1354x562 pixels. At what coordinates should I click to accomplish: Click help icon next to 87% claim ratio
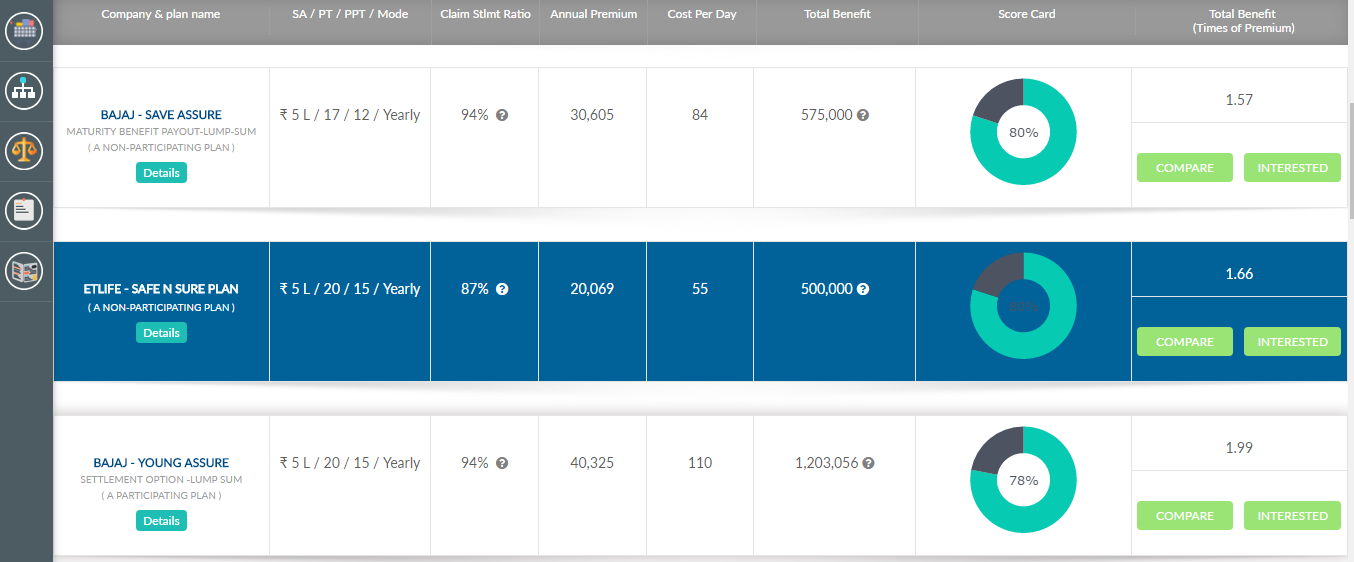pos(502,289)
